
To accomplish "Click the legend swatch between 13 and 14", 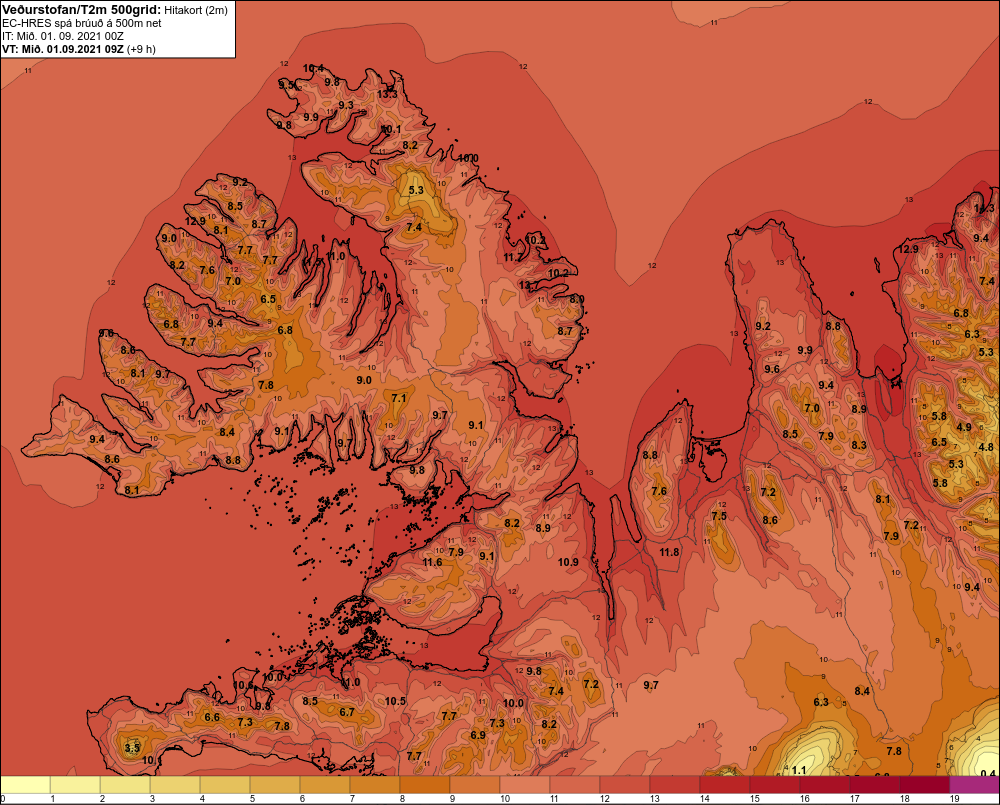I will pos(675,785).
